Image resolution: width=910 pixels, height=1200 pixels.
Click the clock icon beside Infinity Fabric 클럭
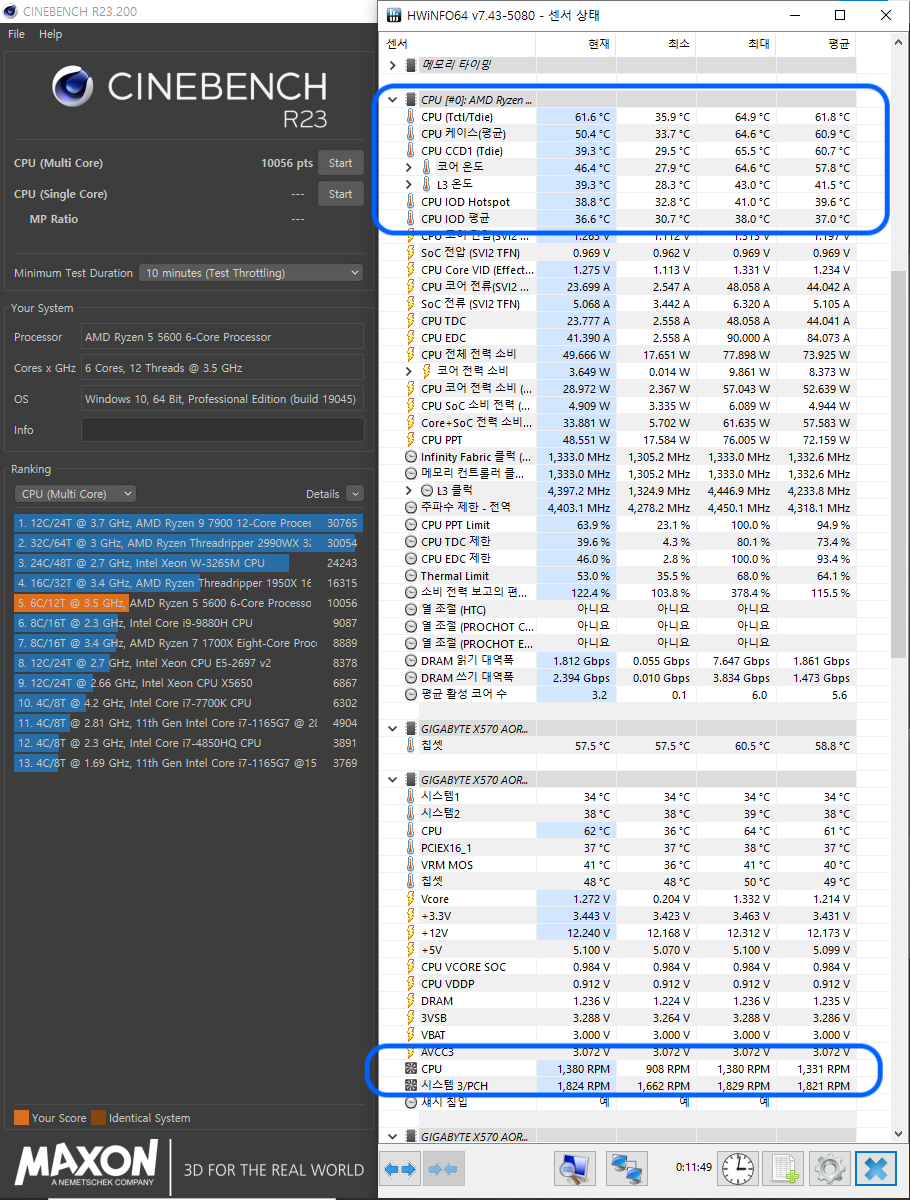click(x=411, y=457)
